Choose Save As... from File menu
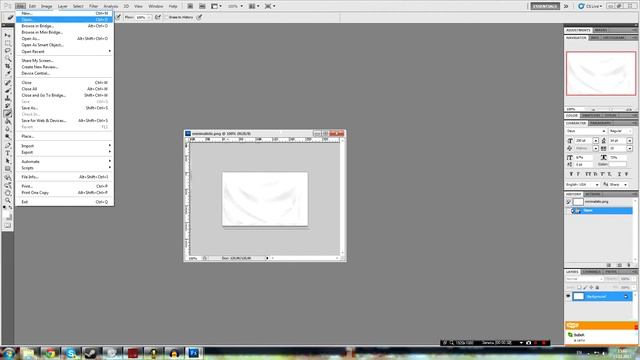Screen dimensions: 640x360 pyautogui.click(x=65, y=108)
